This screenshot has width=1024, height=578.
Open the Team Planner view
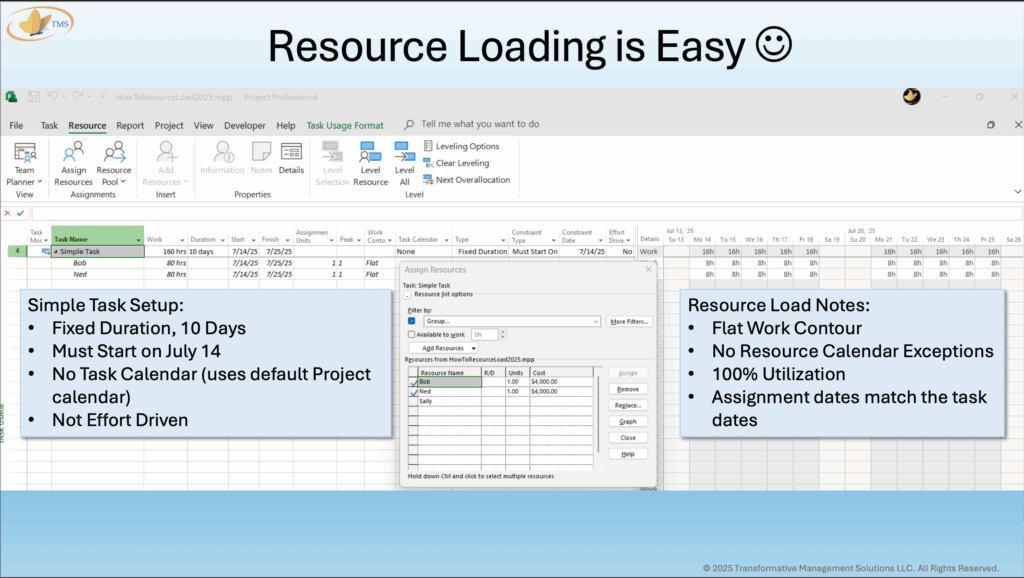[24, 164]
